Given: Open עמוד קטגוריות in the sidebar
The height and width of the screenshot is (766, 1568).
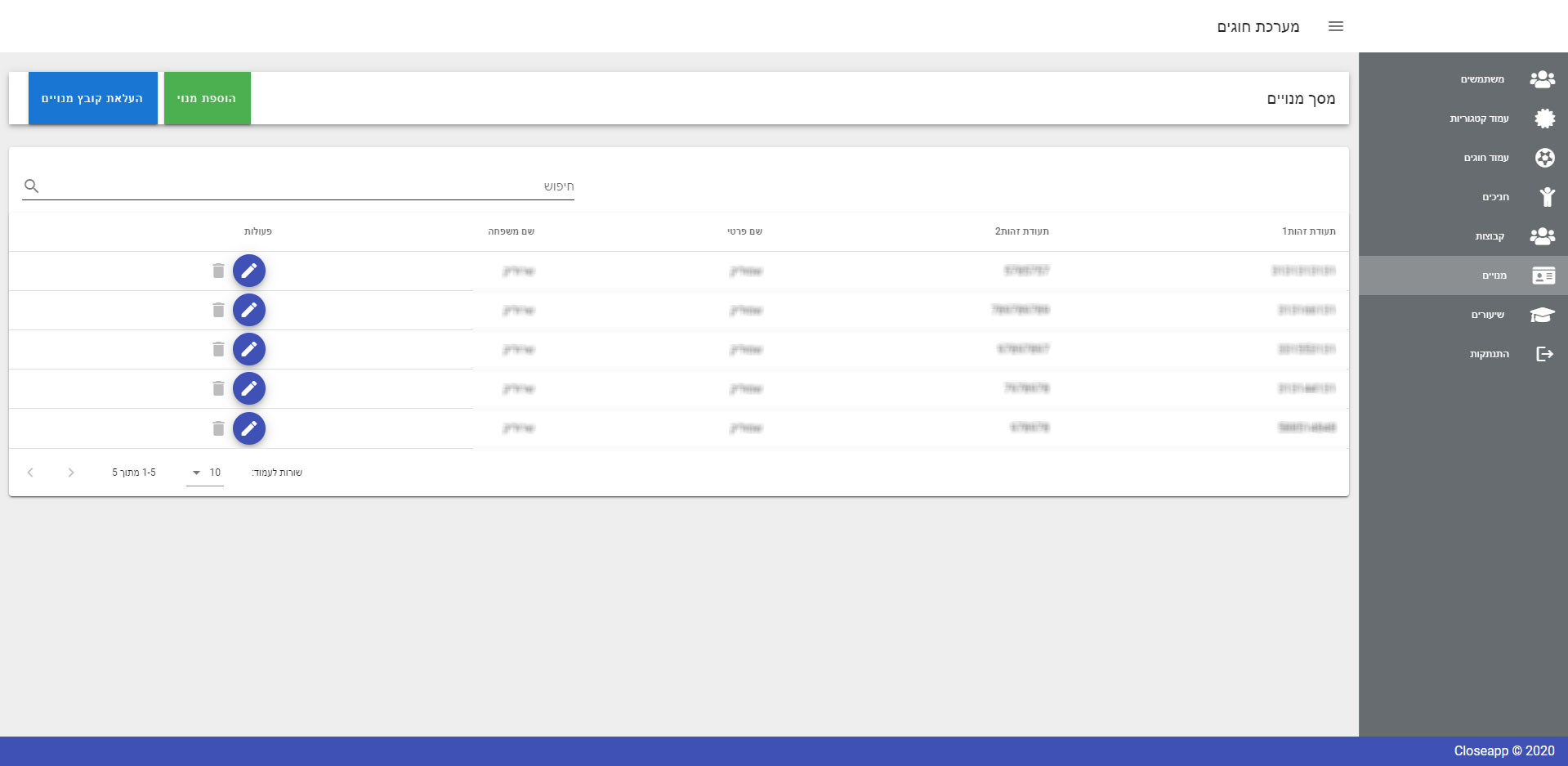Looking at the screenshot, I should (x=1478, y=119).
